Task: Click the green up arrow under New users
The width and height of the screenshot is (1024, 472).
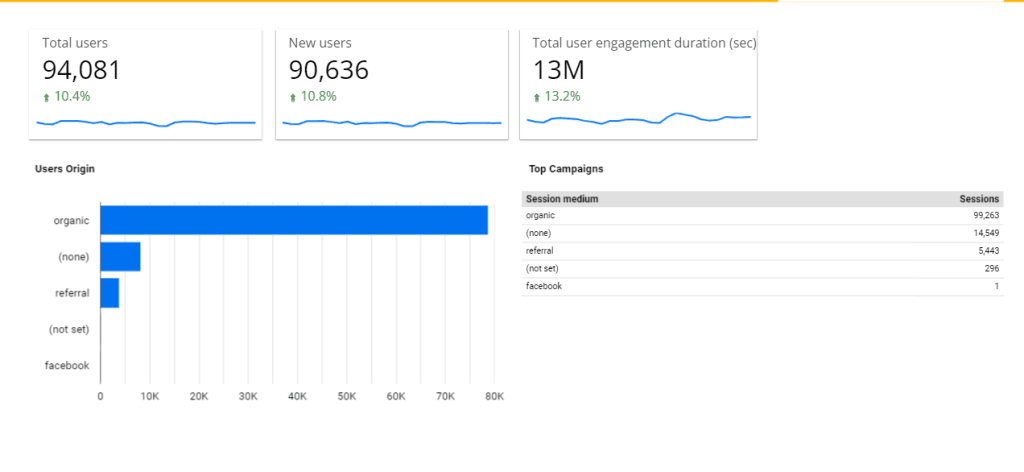Action: pyautogui.click(x=293, y=98)
